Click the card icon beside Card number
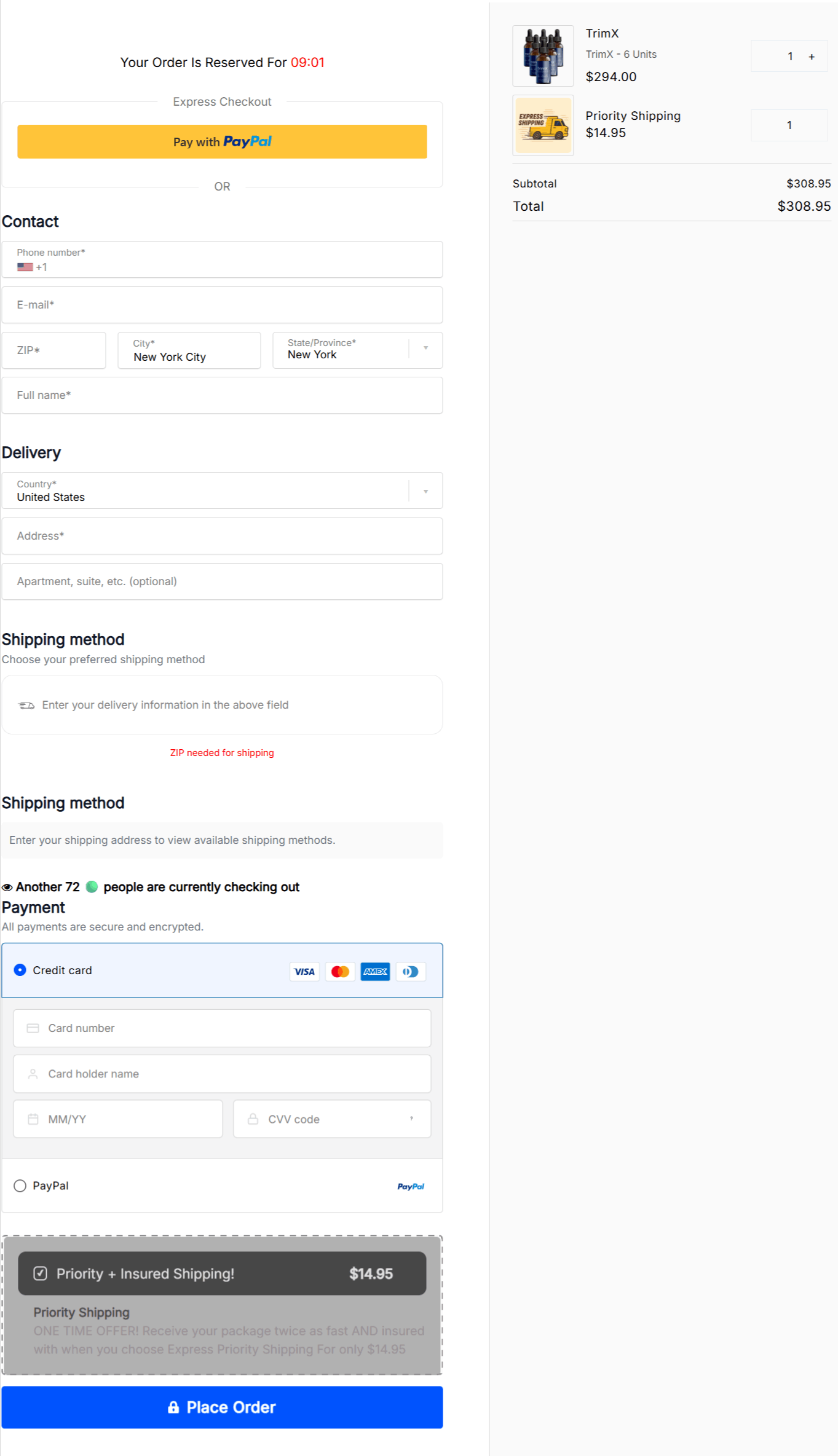The image size is (838, 1456). (x=33, y=1028)
